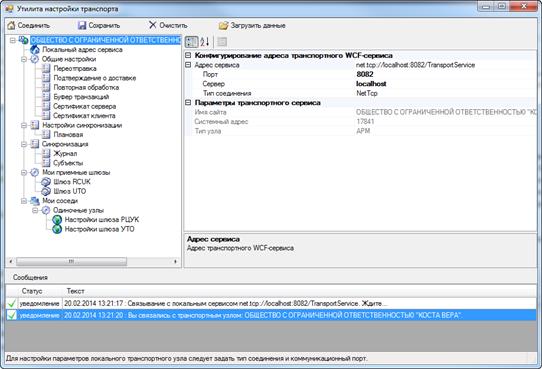Collapse the Одиночные узлы tree node
This screenshot has height=369, width=542.
35,210
